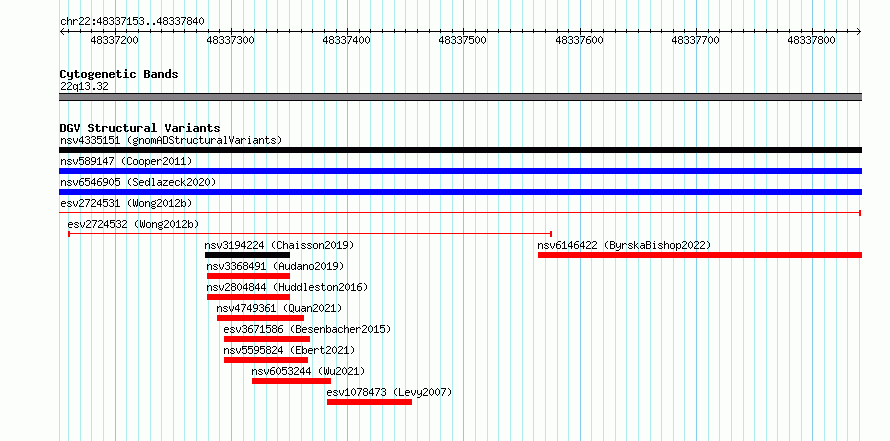Click ruler position 48337400
The width and height of the screenshot is (890, 441).
coord(346,40)
